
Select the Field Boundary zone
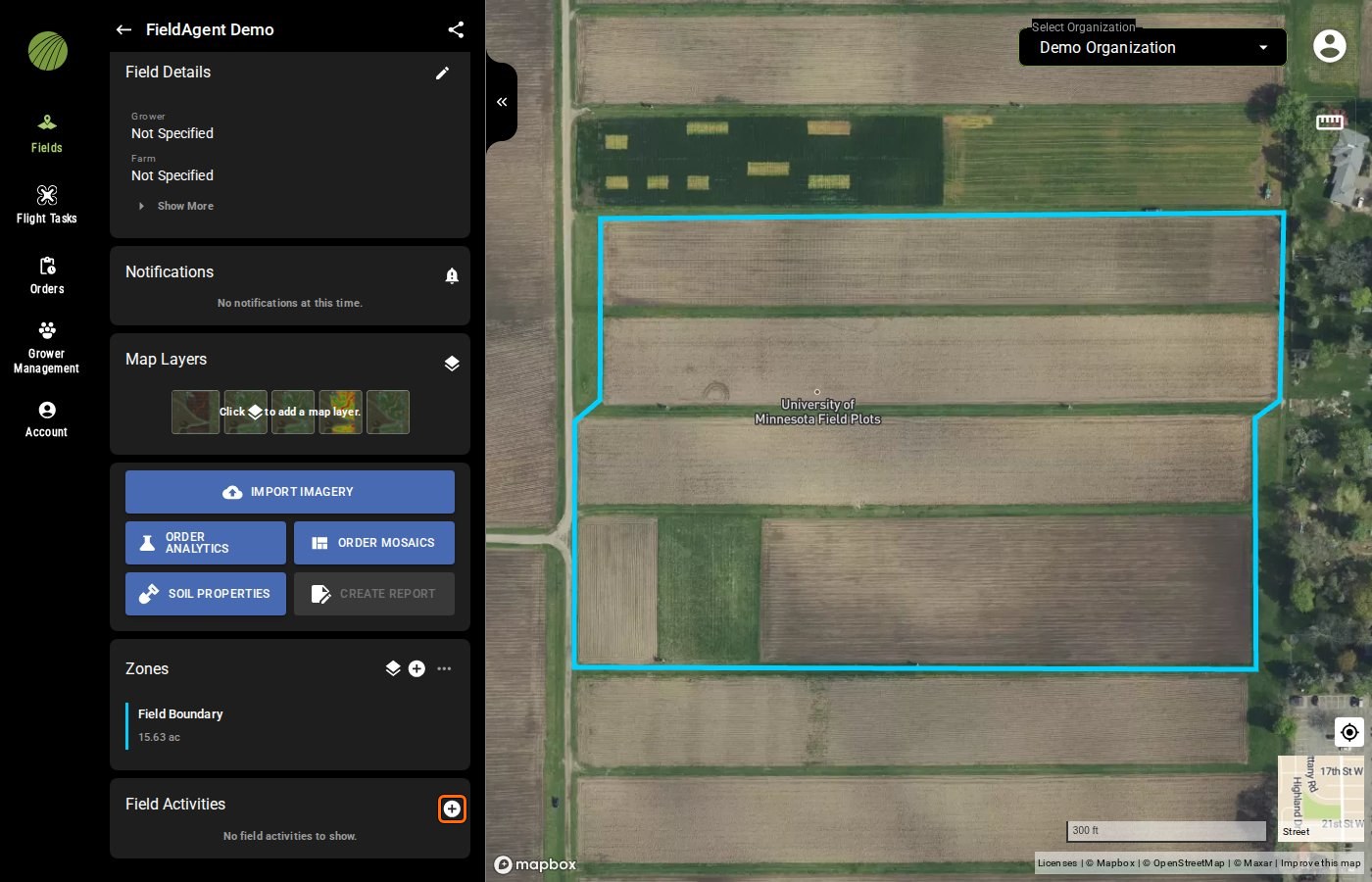coord(290,725)
